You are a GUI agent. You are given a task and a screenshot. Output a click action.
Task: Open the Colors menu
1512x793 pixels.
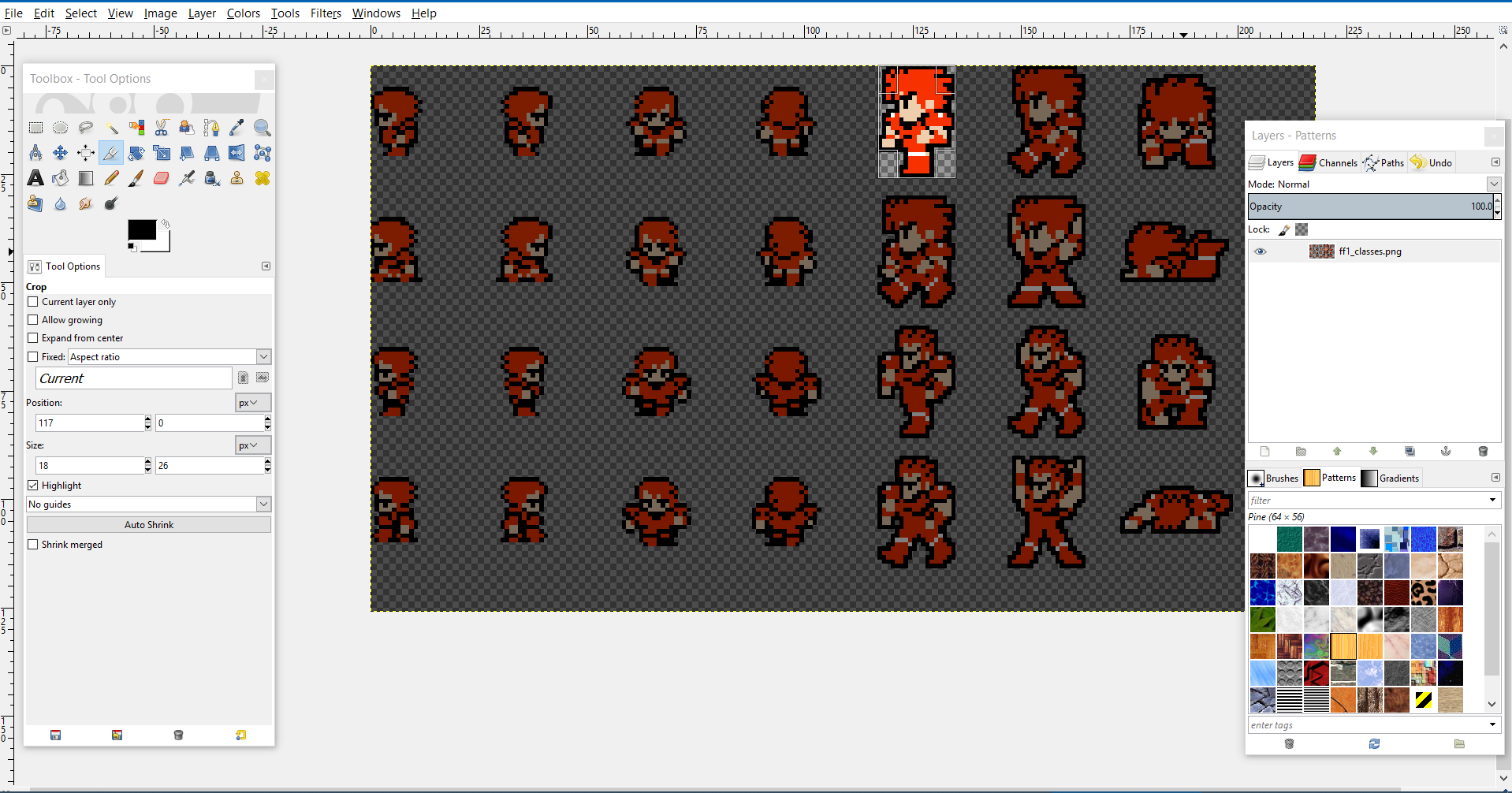tap(244, 13)
